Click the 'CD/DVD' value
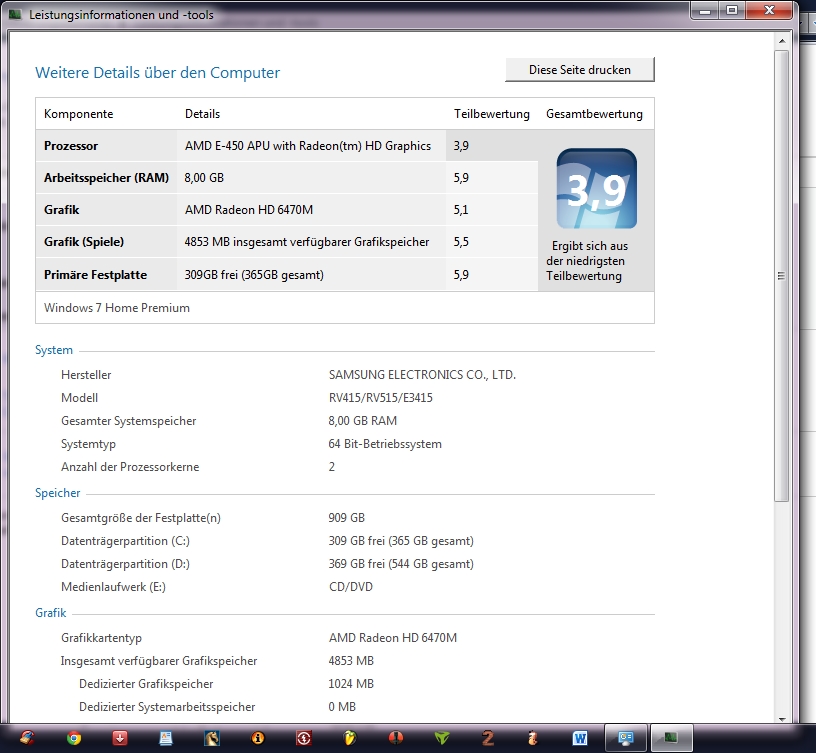 351,587
